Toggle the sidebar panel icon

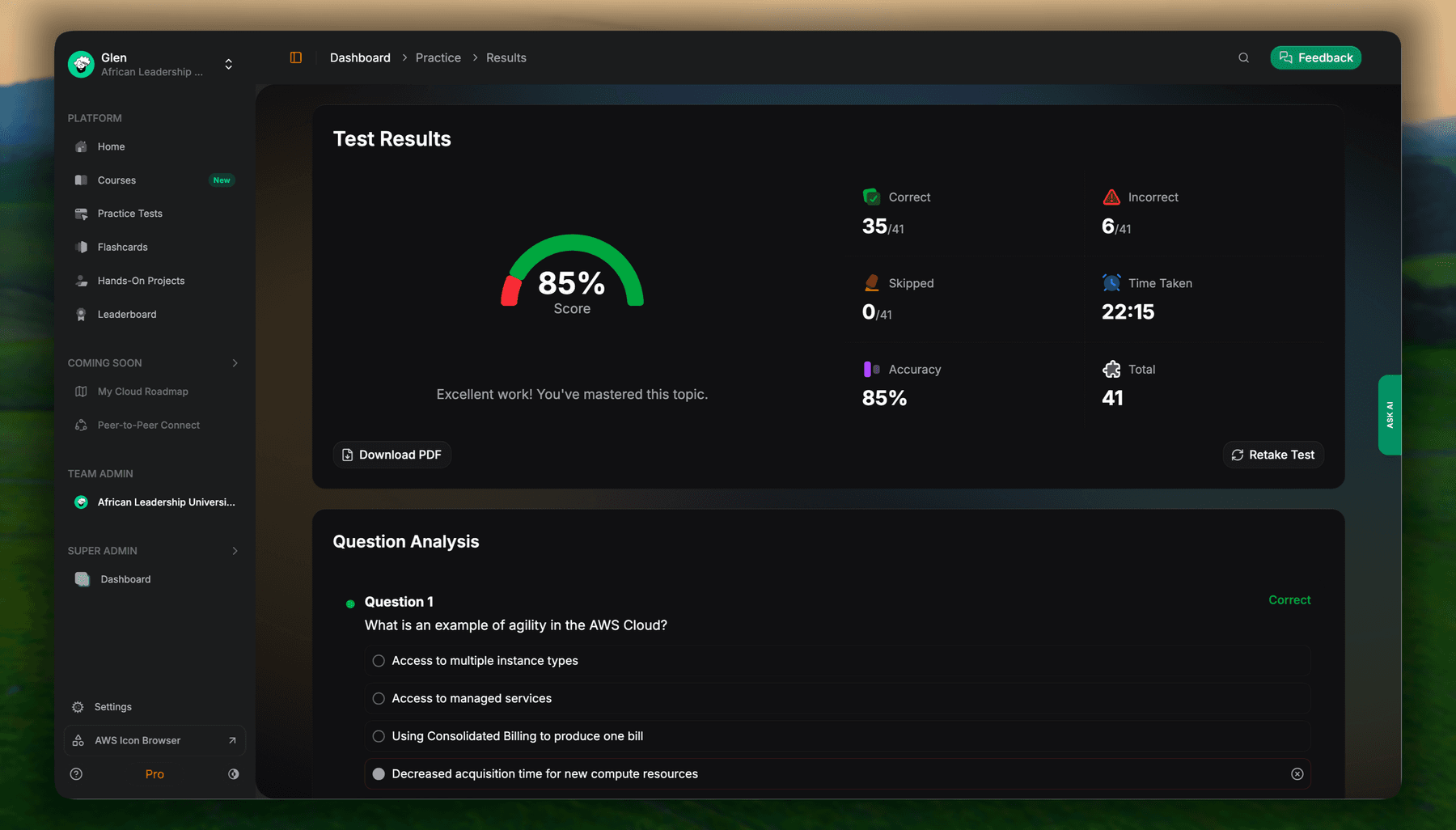click(296, 57)
